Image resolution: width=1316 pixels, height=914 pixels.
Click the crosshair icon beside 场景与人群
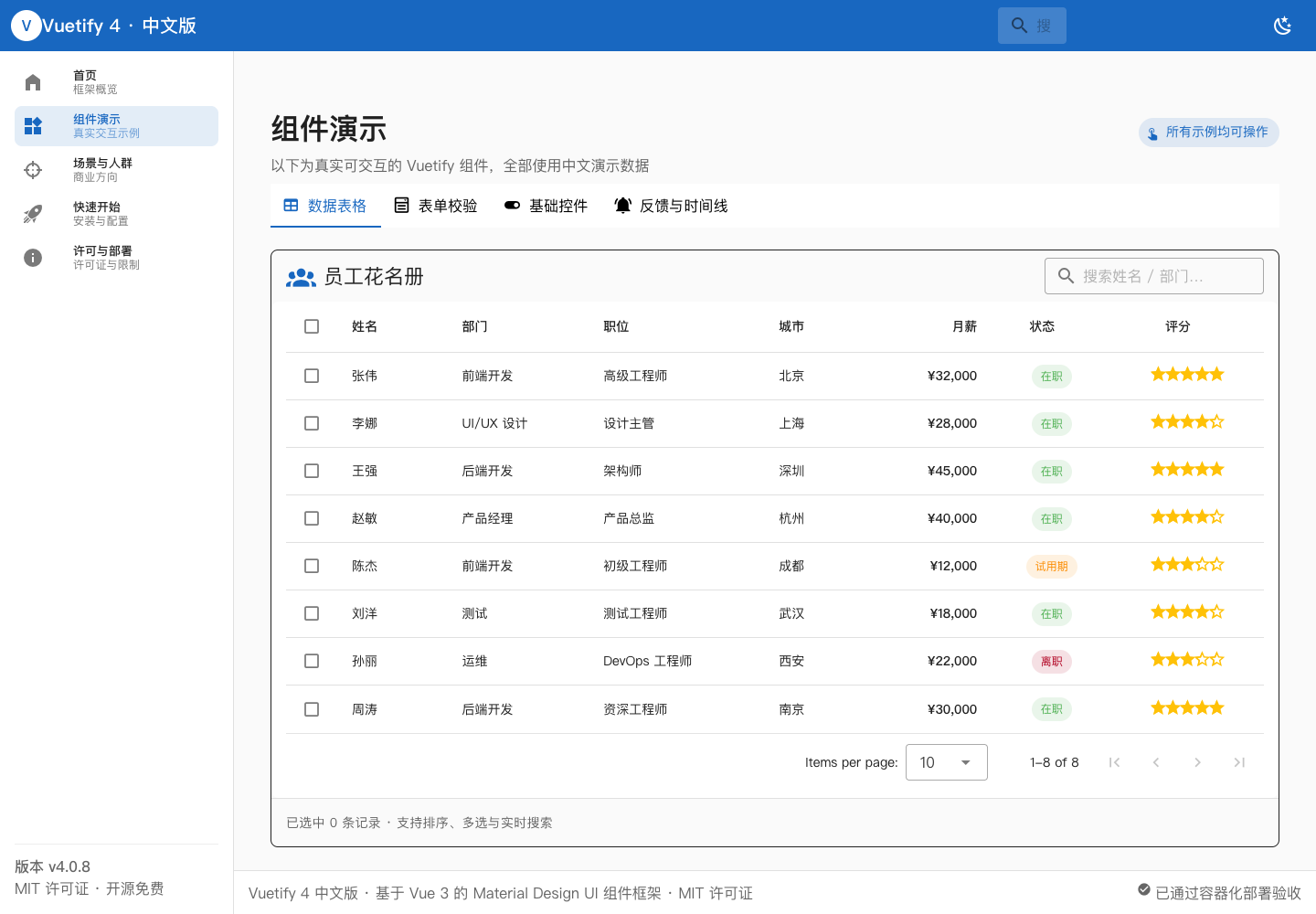(x=33, y=170)
